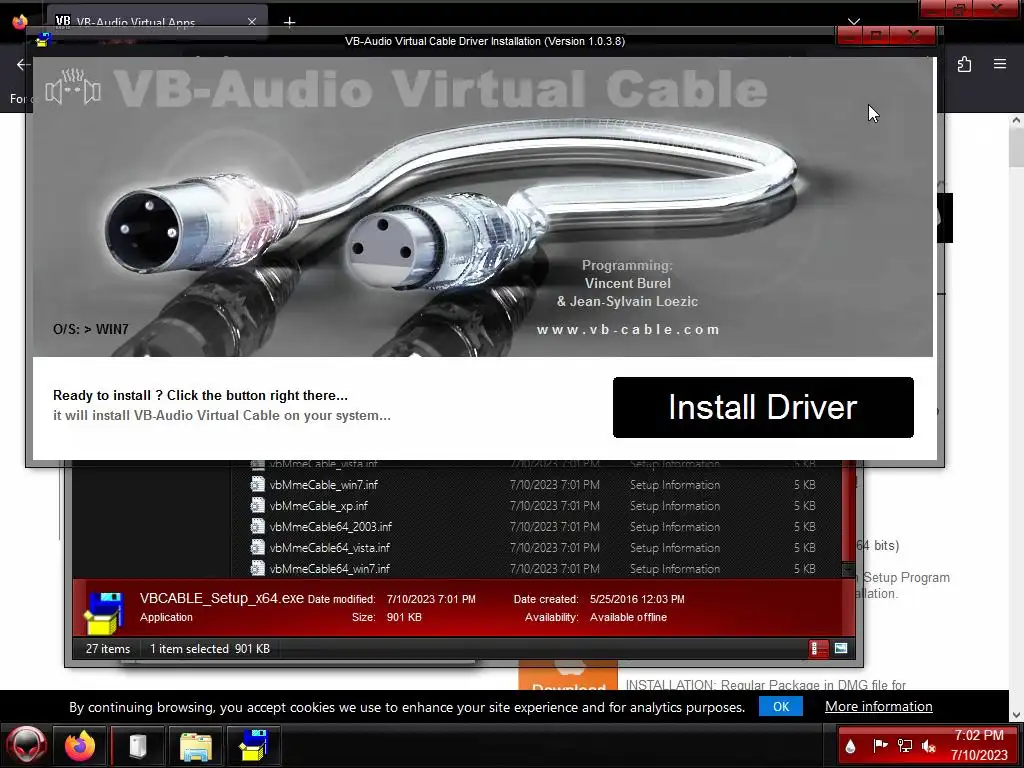Image resolution: width=1024 pixels, height=768 pixels.
Task: Select vbMmeCable64_vista.inf file row
Action: [x=536, y=547]
